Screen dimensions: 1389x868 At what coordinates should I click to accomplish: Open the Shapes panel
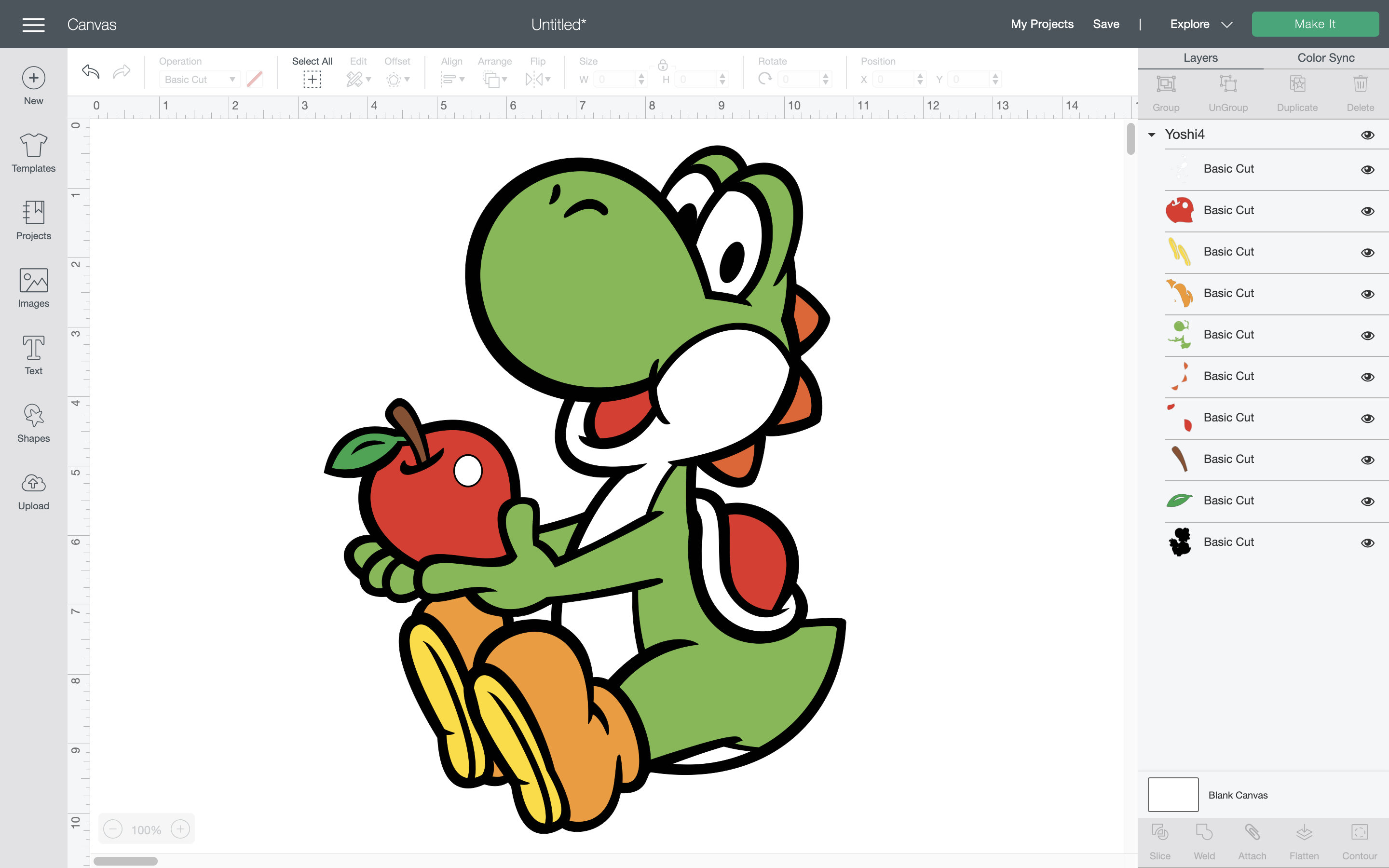(33, 423)
